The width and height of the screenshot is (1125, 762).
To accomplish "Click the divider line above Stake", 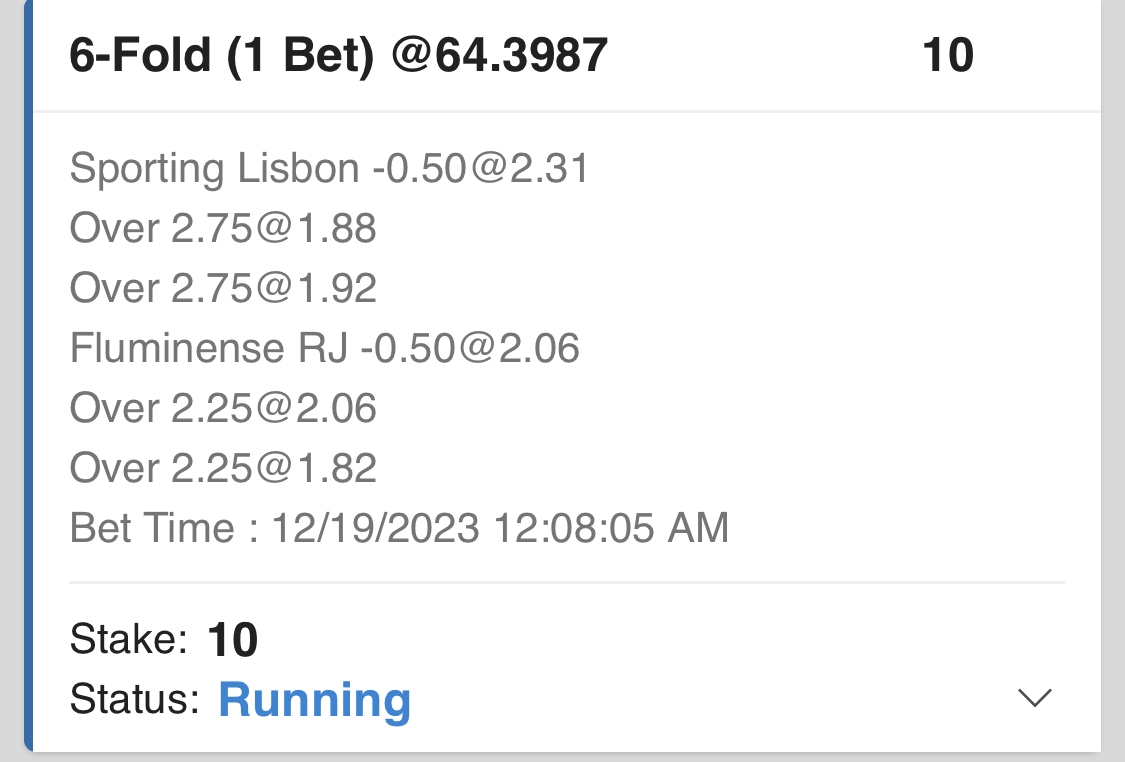I will pyautogui.click(x=566, y=582).
